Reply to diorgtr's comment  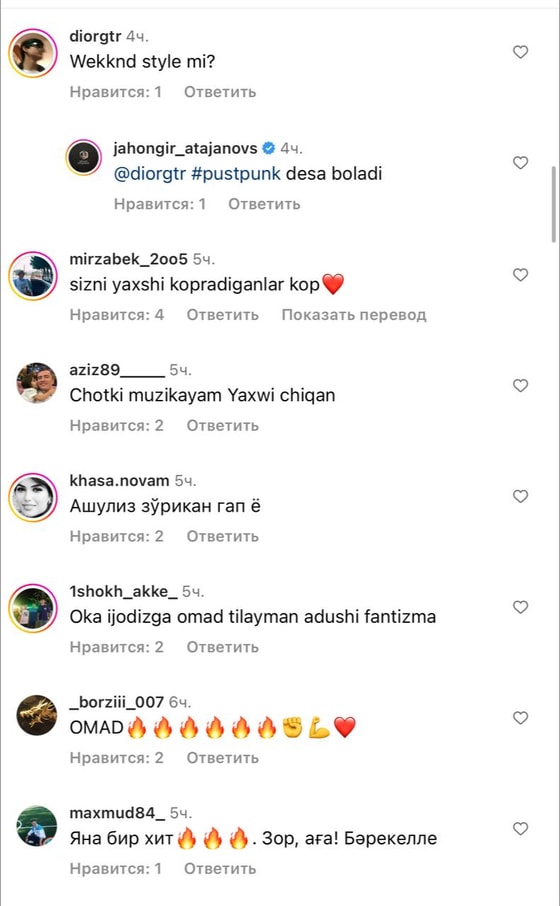220,92
